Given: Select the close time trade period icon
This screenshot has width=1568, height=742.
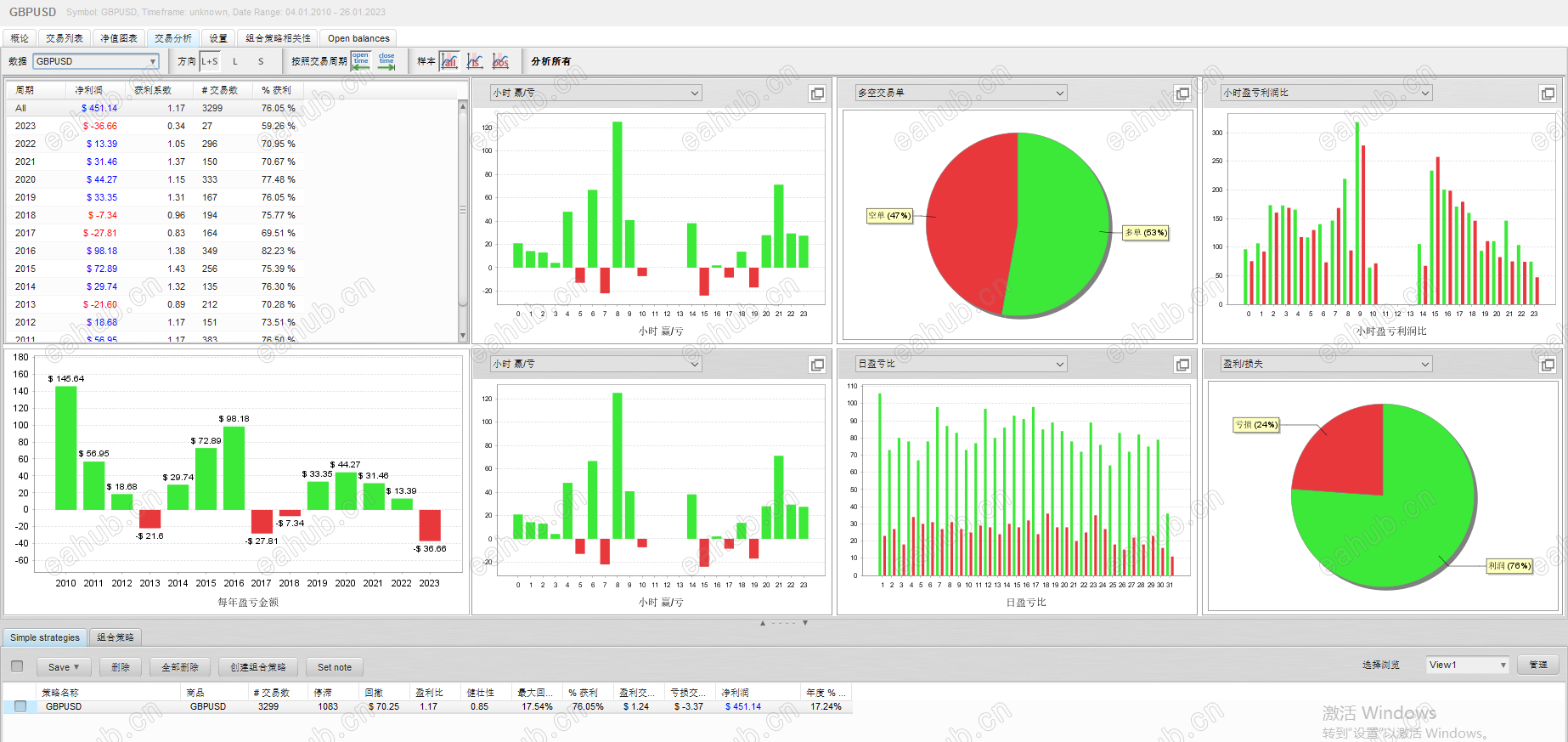Looking at the screenshot, I should click(x=386, y=61).
